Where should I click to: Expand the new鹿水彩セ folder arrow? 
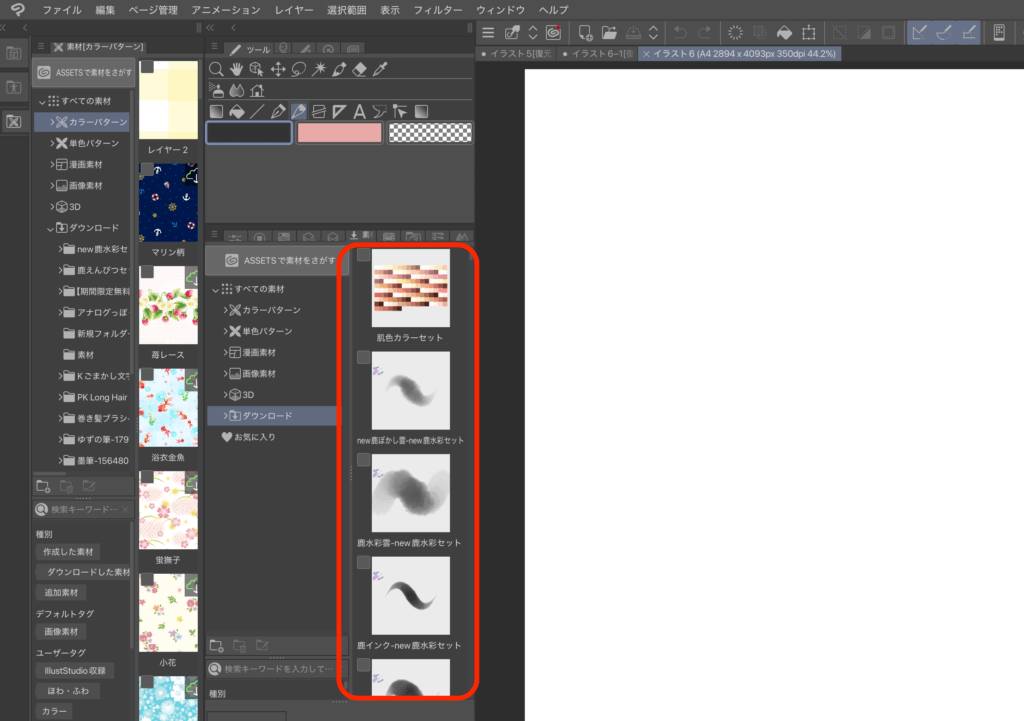61,249
